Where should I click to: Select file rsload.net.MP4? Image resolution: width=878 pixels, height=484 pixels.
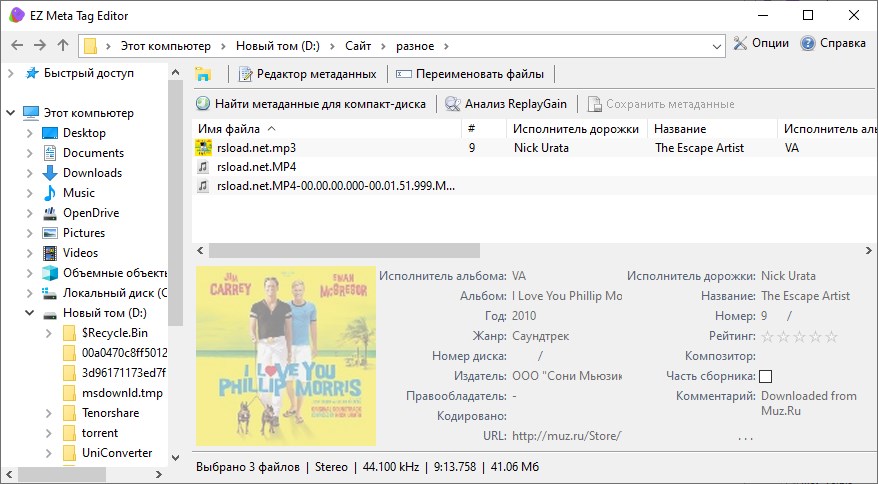[x=256, y=167]
